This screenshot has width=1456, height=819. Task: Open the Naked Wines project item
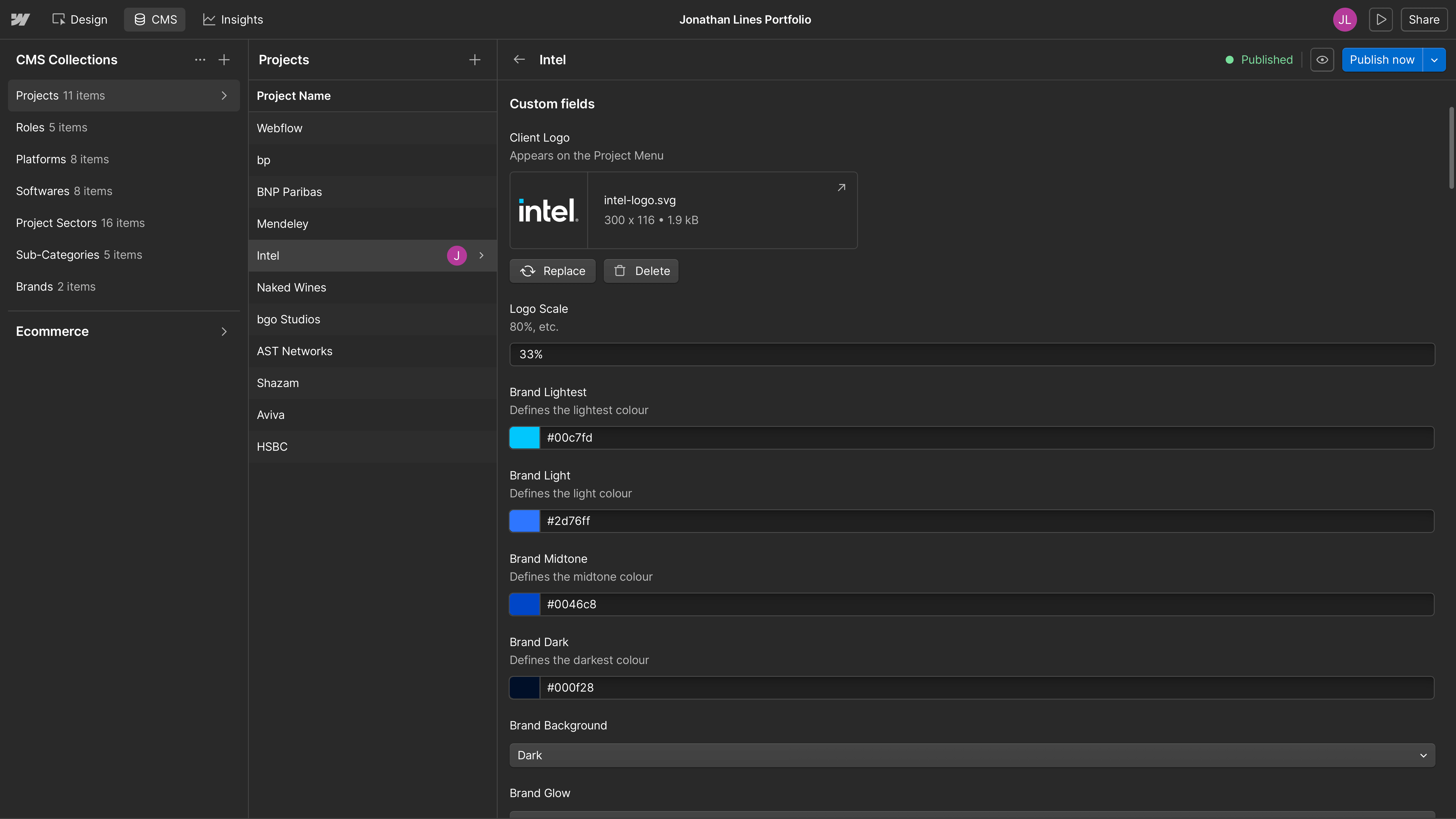pos(373,288)
